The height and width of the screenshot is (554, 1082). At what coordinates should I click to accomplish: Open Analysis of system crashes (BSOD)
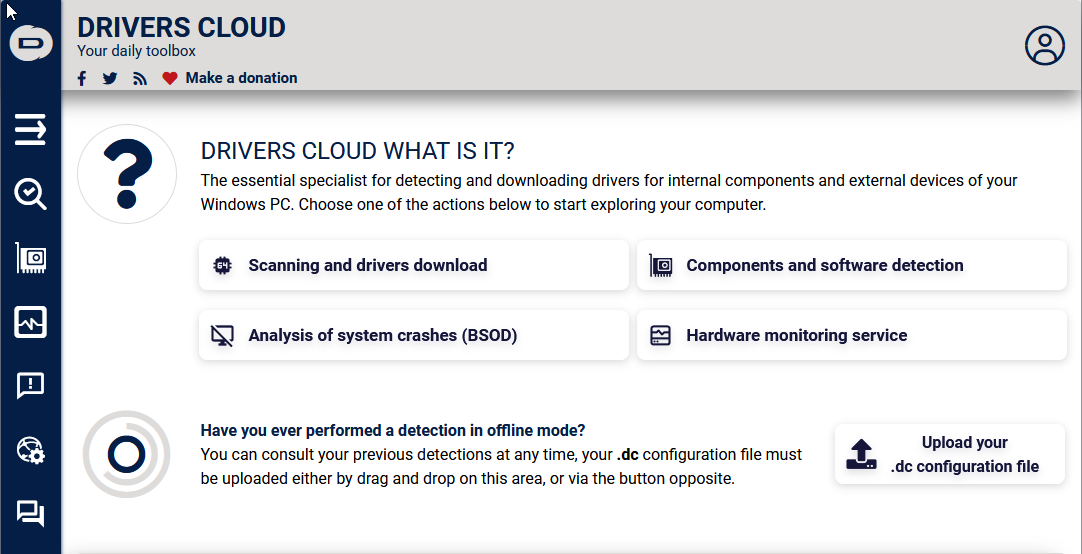pyautogui.click(x=414, y=335)
